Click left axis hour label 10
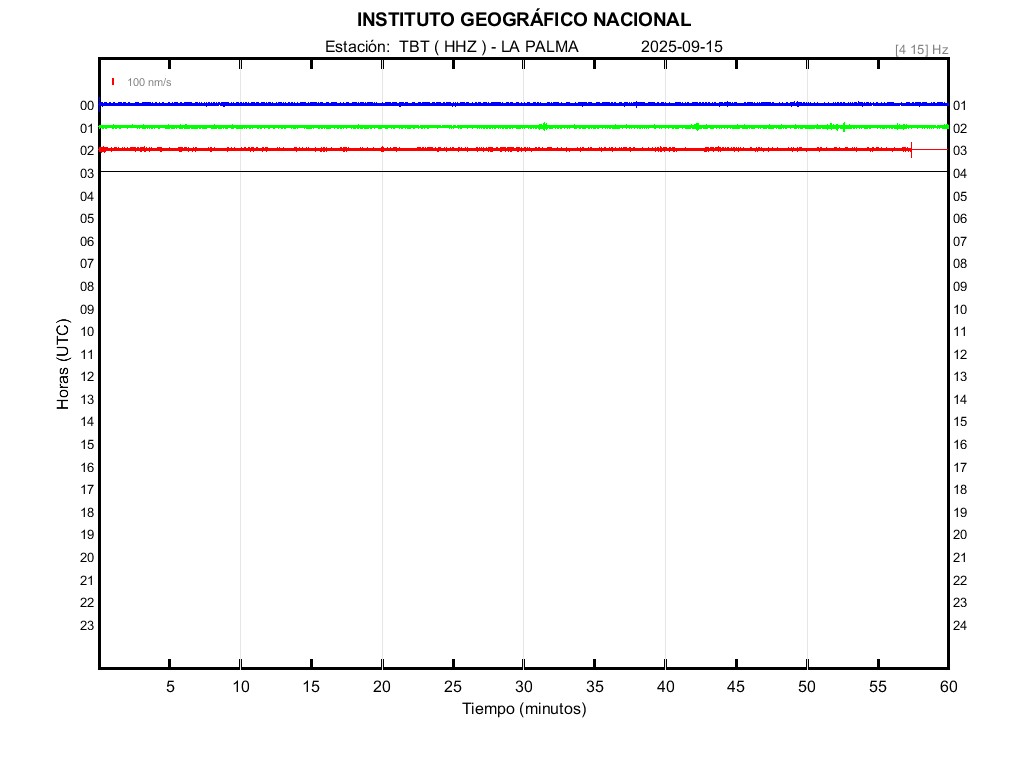1024x768 pixels. click(x=87, y=332)
